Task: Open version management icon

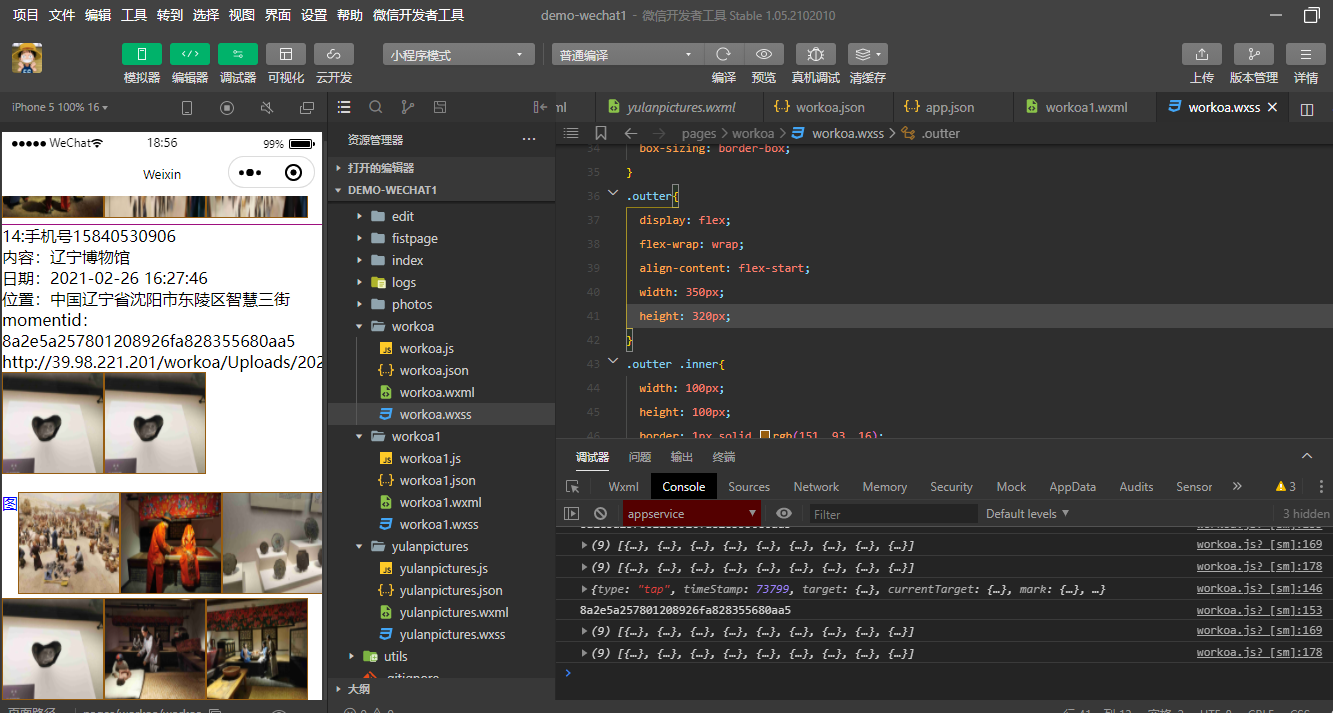Action: coord(1253,54)
